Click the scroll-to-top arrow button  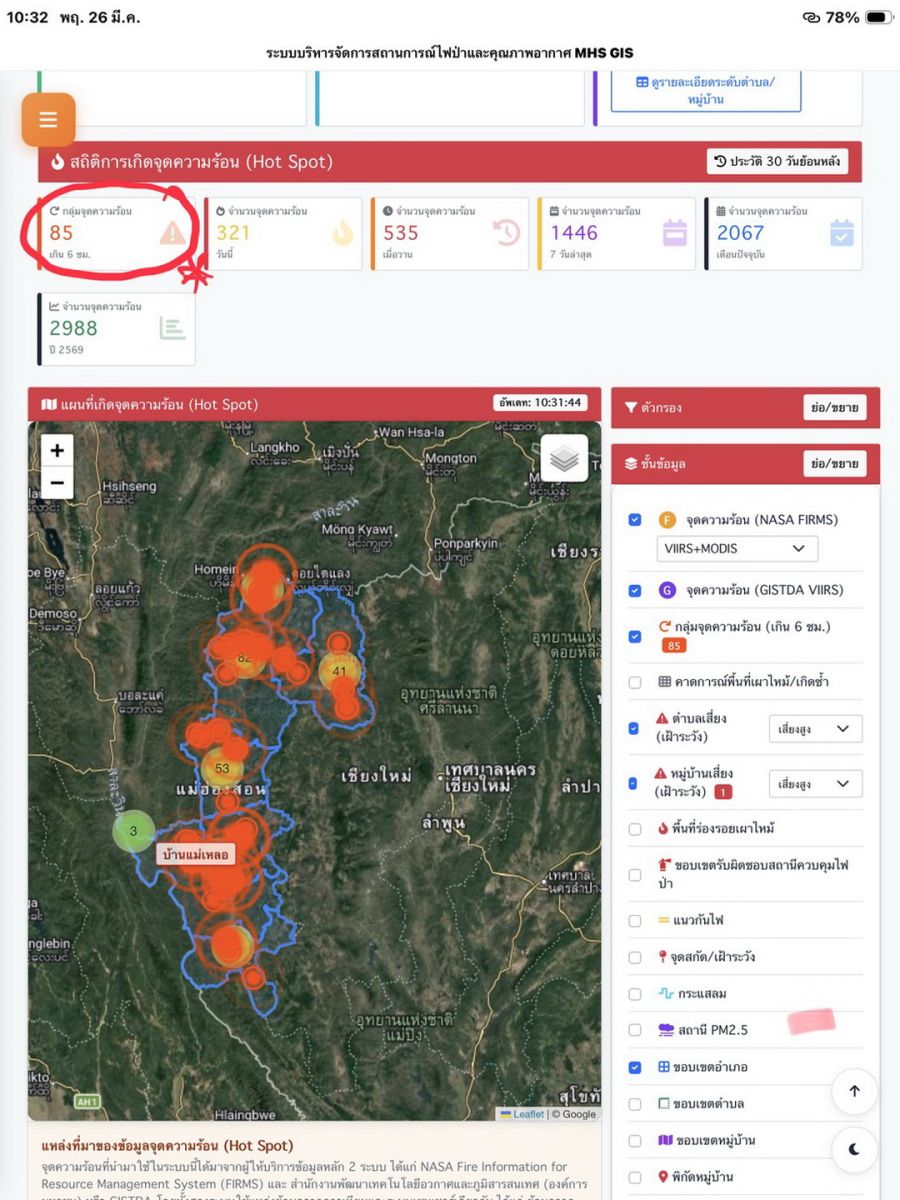[x=853, y=1092]
